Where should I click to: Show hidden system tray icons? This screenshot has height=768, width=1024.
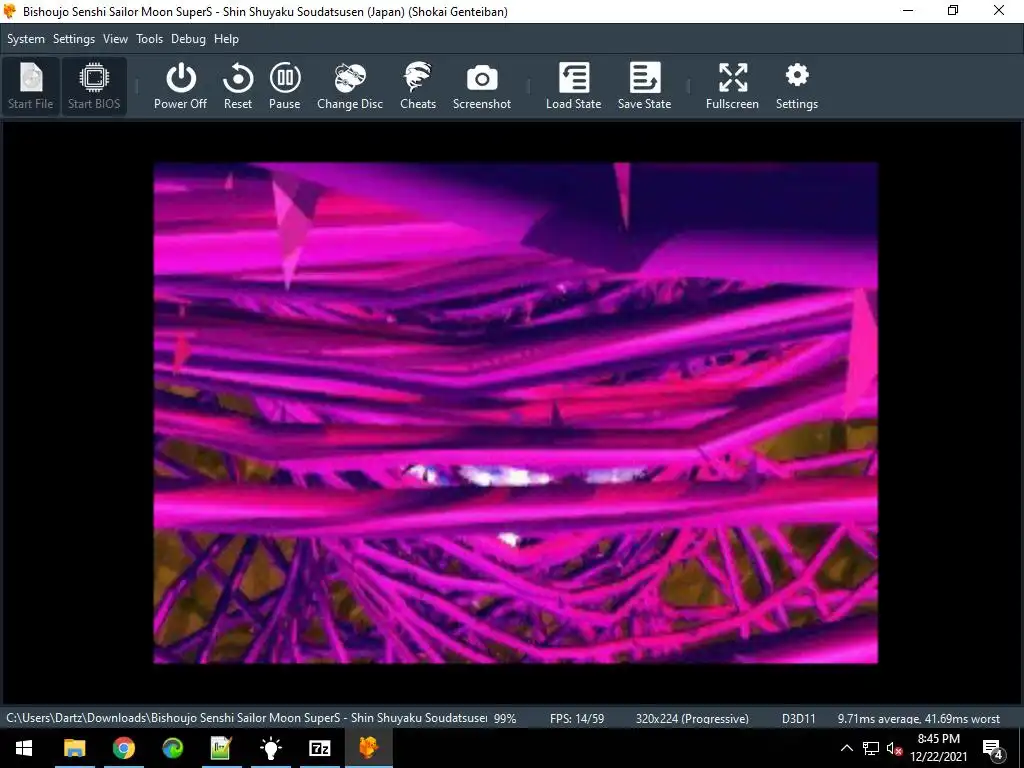tap(846, 748)
